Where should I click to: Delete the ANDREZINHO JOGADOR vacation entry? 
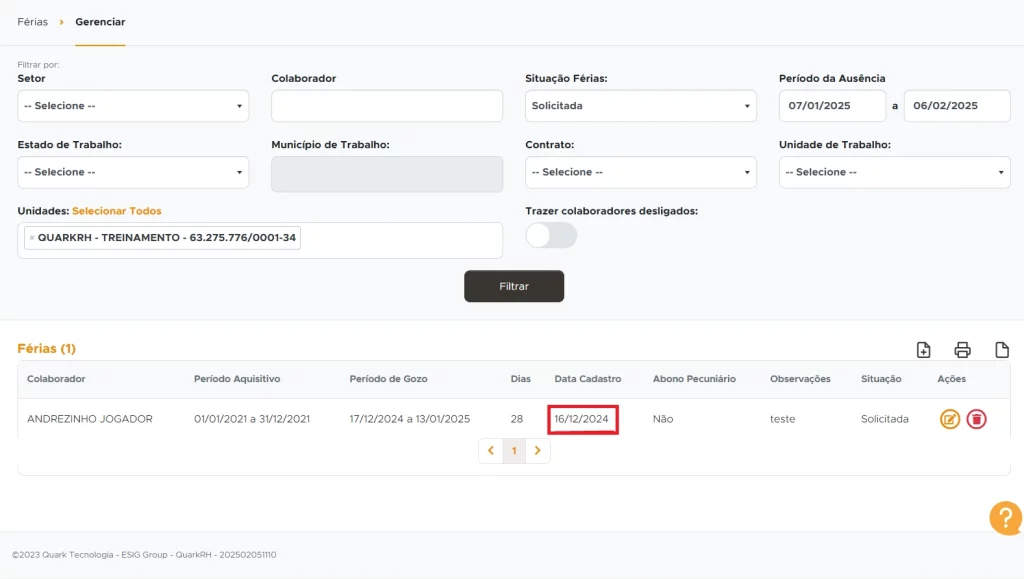tap(976, 419)
